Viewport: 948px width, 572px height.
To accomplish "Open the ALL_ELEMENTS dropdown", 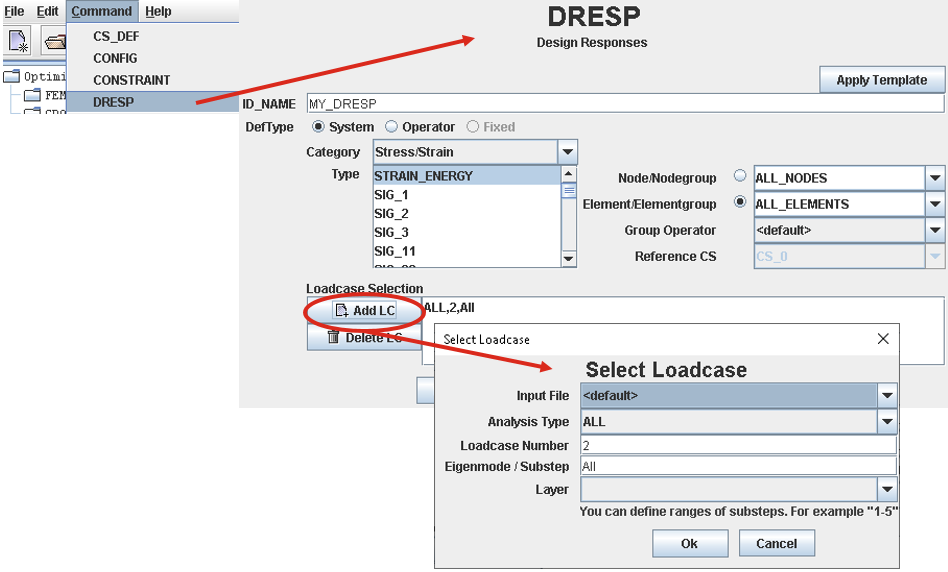I will click(849, 204).
